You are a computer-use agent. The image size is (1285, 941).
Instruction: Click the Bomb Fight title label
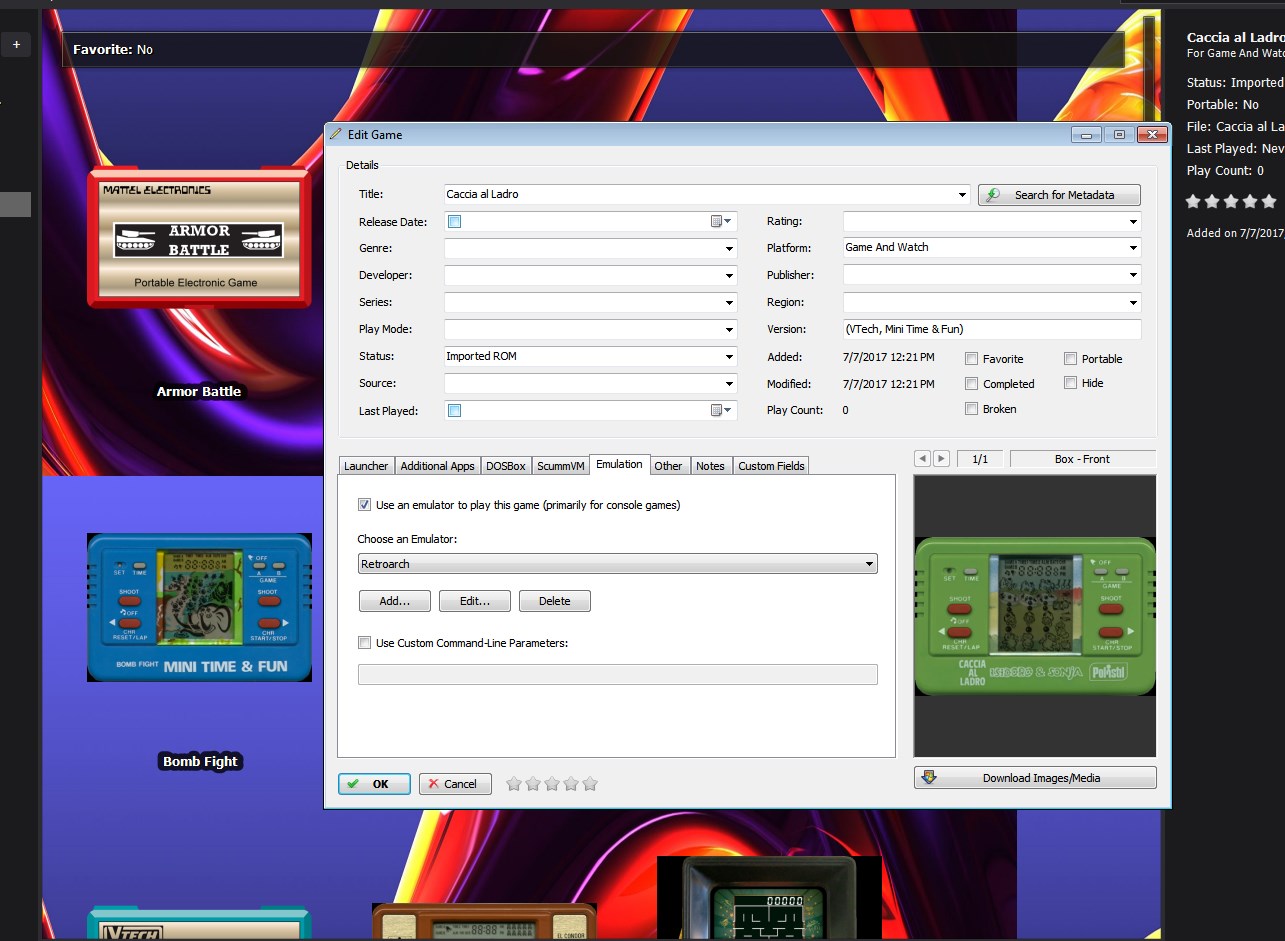(x=200, y=761)
